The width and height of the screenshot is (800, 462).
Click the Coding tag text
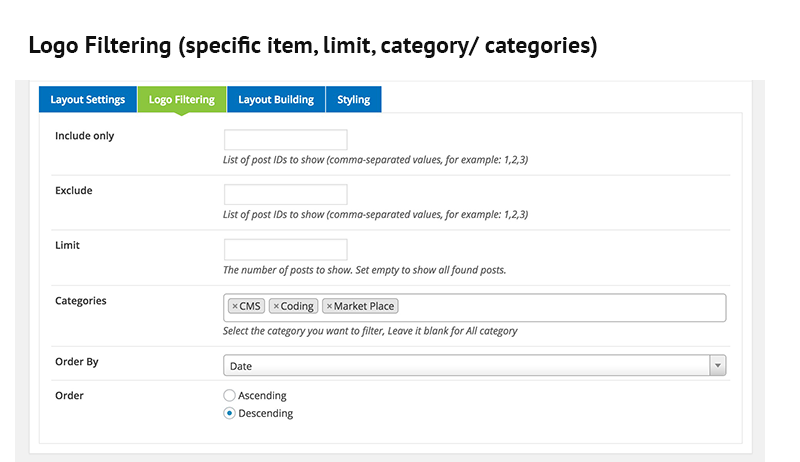(297, 306)
